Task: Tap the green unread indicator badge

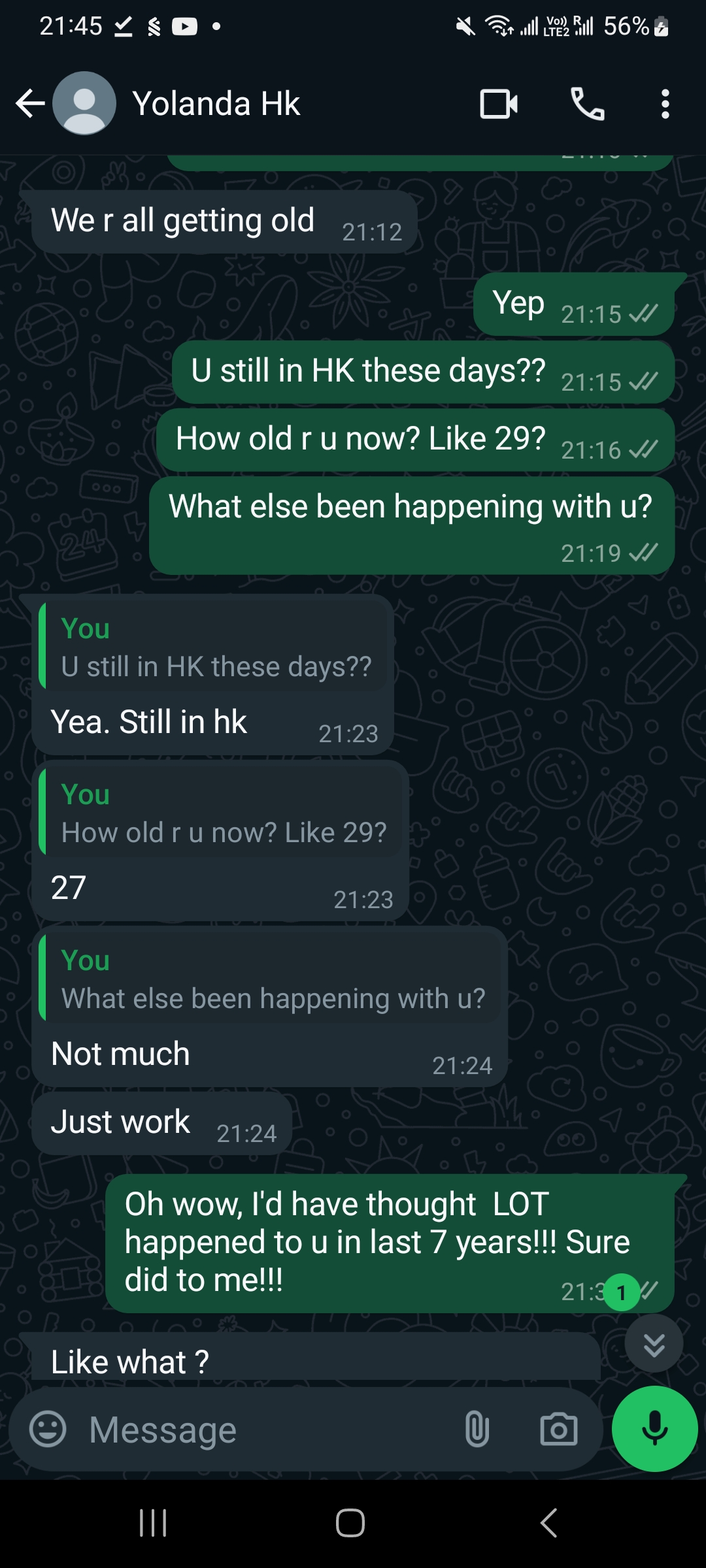Action: coord(622,1292)
